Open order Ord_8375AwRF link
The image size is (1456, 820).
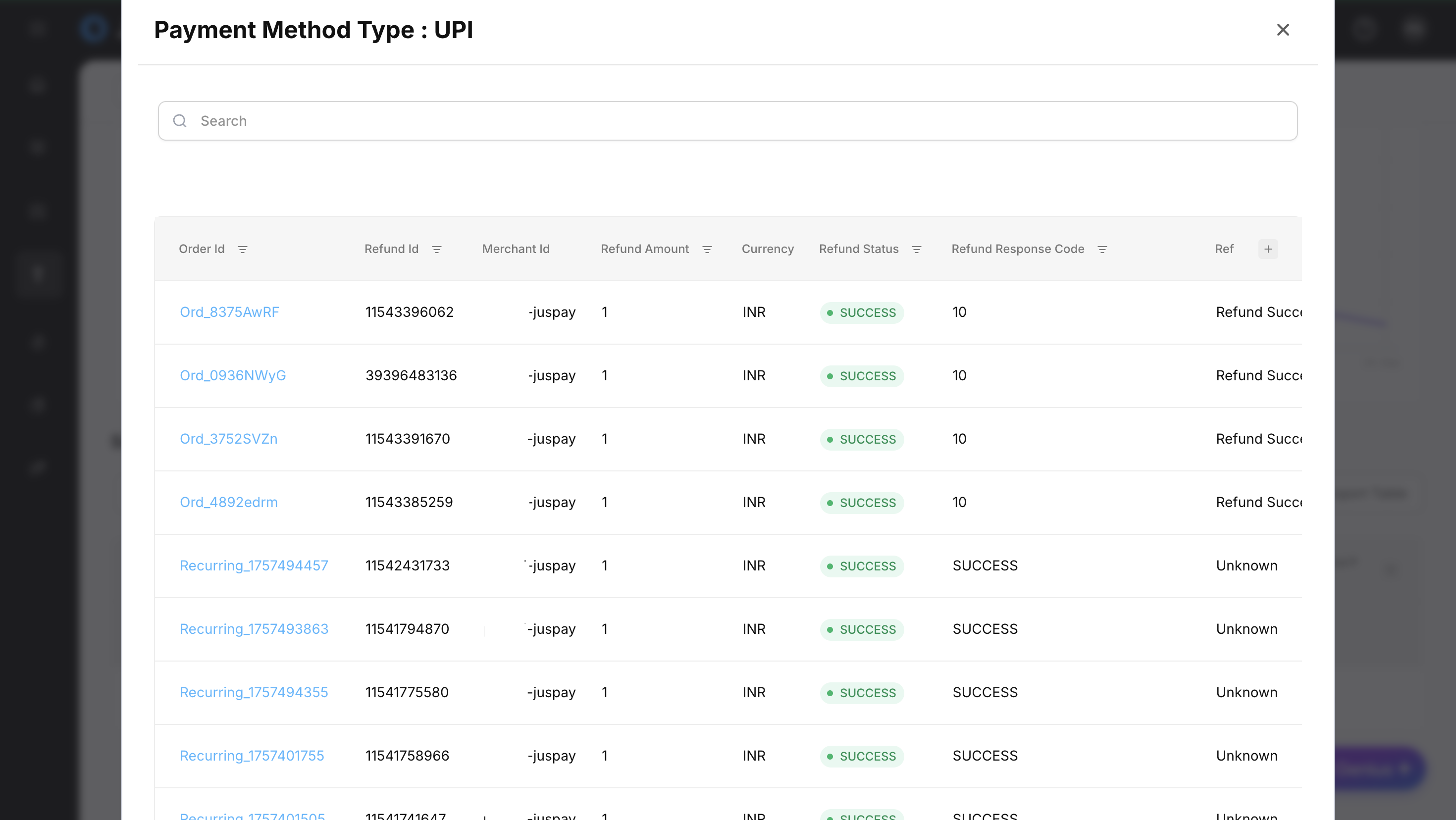coord(229,312)
